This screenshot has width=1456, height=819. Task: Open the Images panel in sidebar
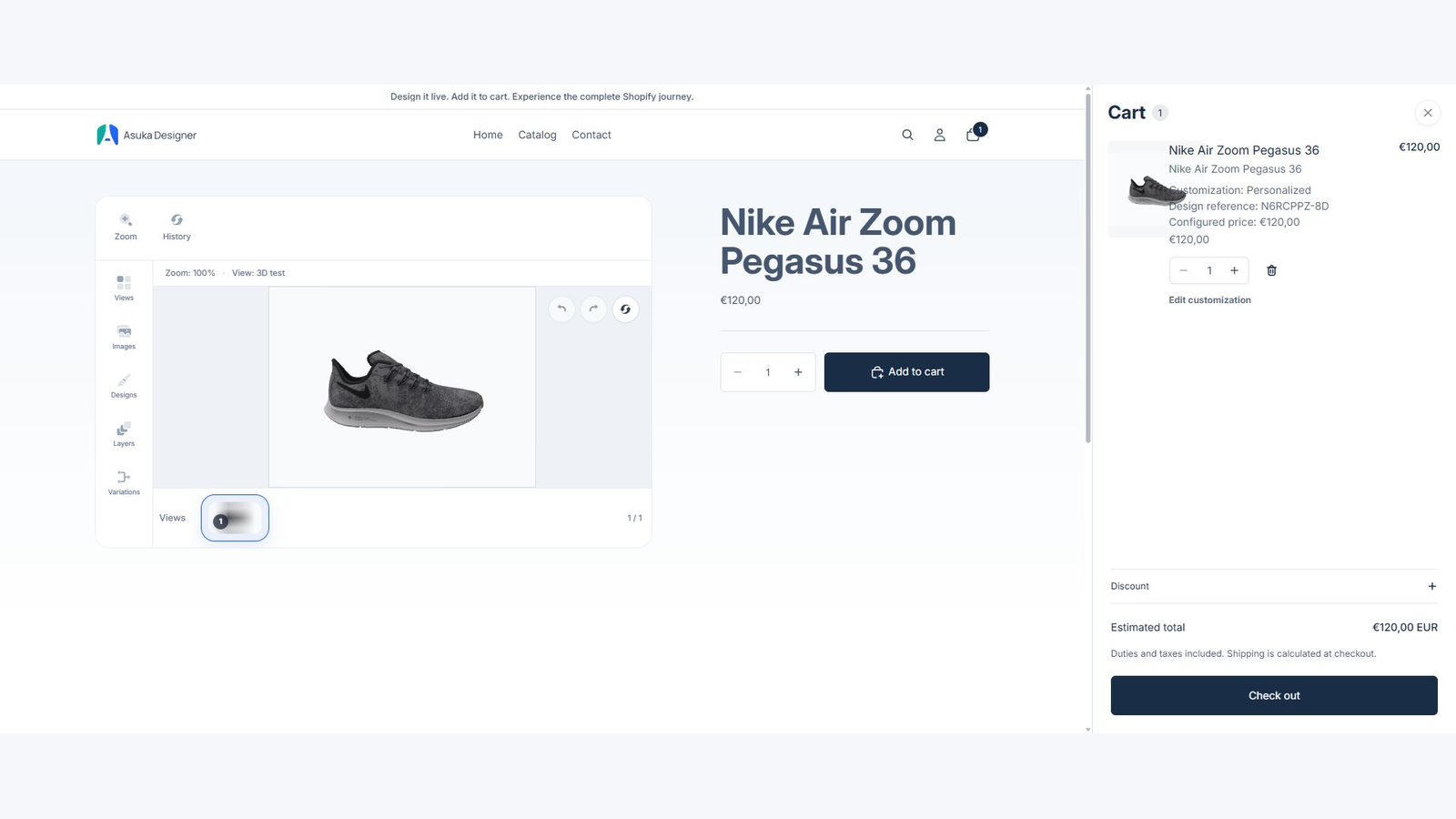[x=124, y=337]
